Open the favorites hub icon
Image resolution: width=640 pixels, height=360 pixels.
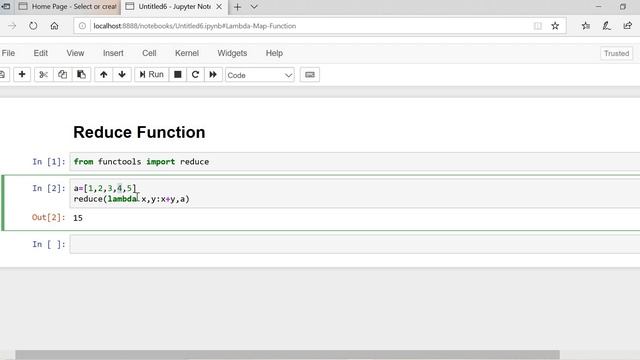point(586,26)
